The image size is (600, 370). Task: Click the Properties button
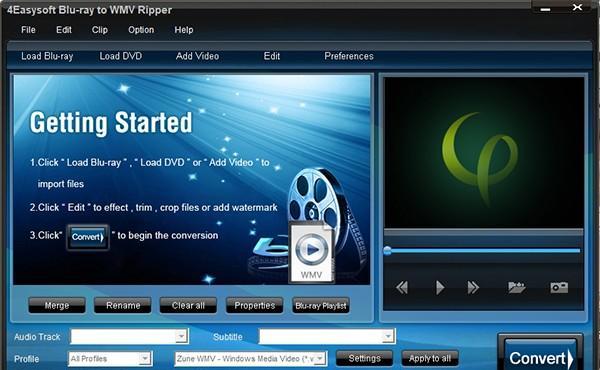click(254, 305)
